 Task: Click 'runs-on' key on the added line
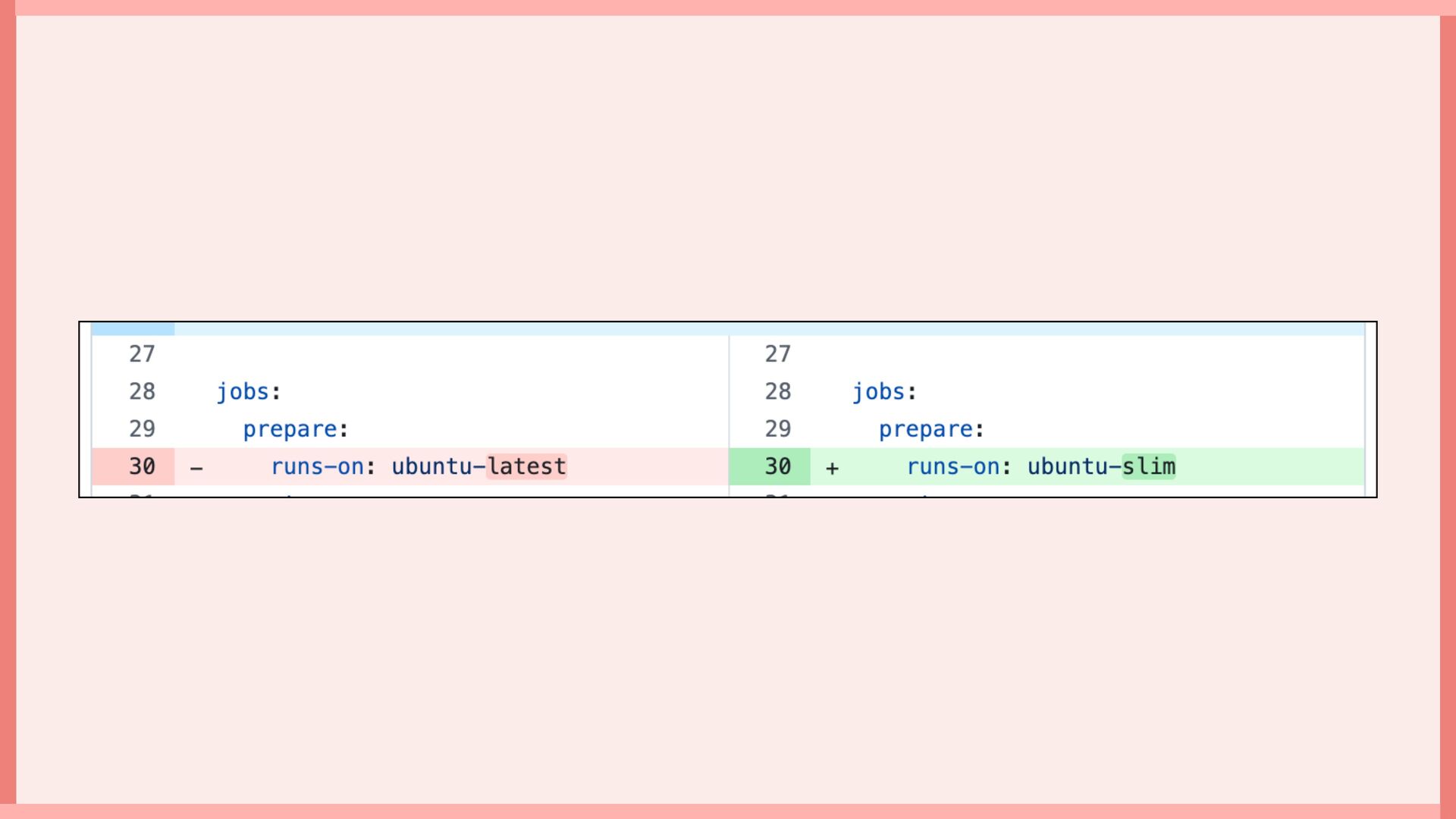(x=952, y=466)
